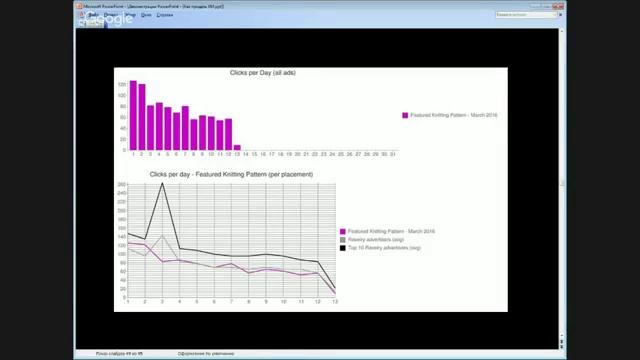Click the vertical scrollbar down arrow
This screenshot has height=360, width=640.
pos(562,336)
